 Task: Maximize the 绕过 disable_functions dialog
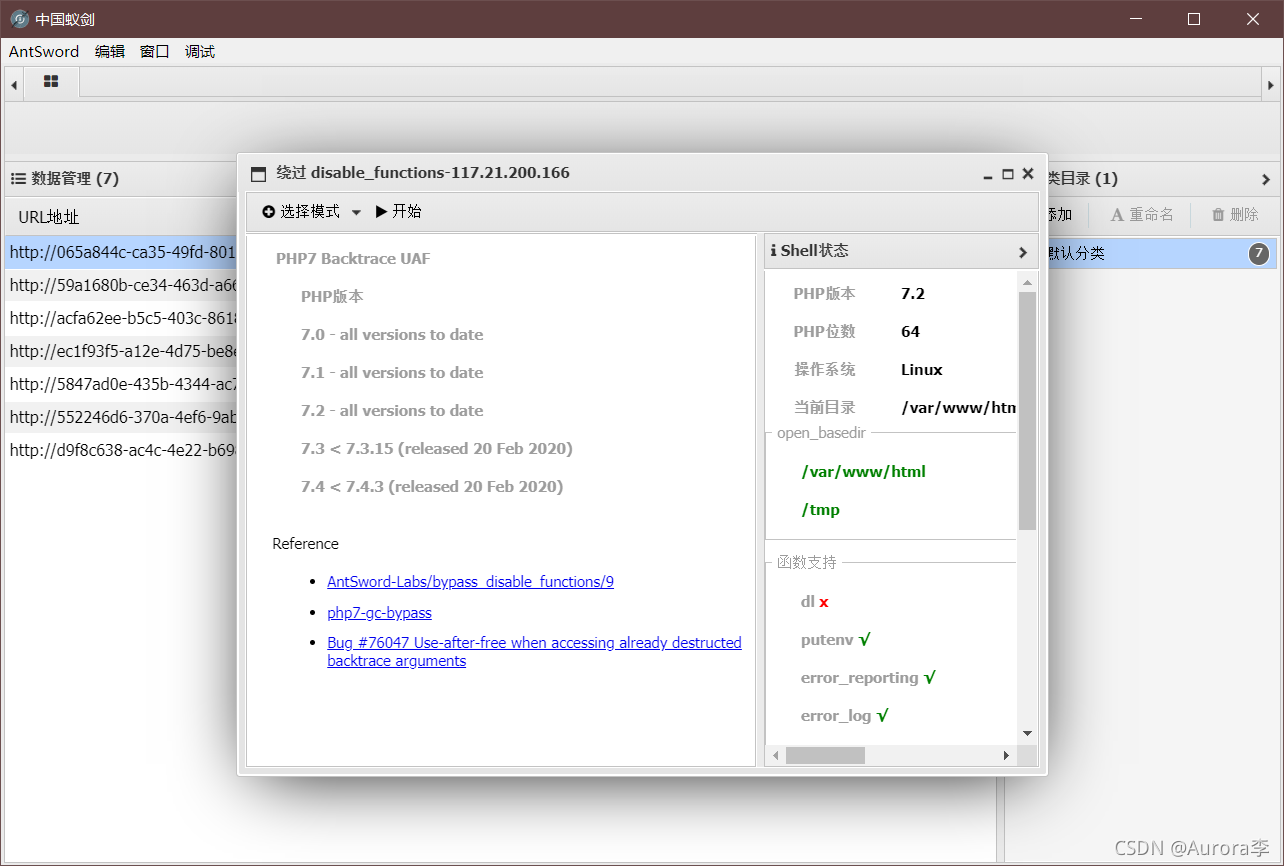pyautogui.click(x=1008, y=174)
